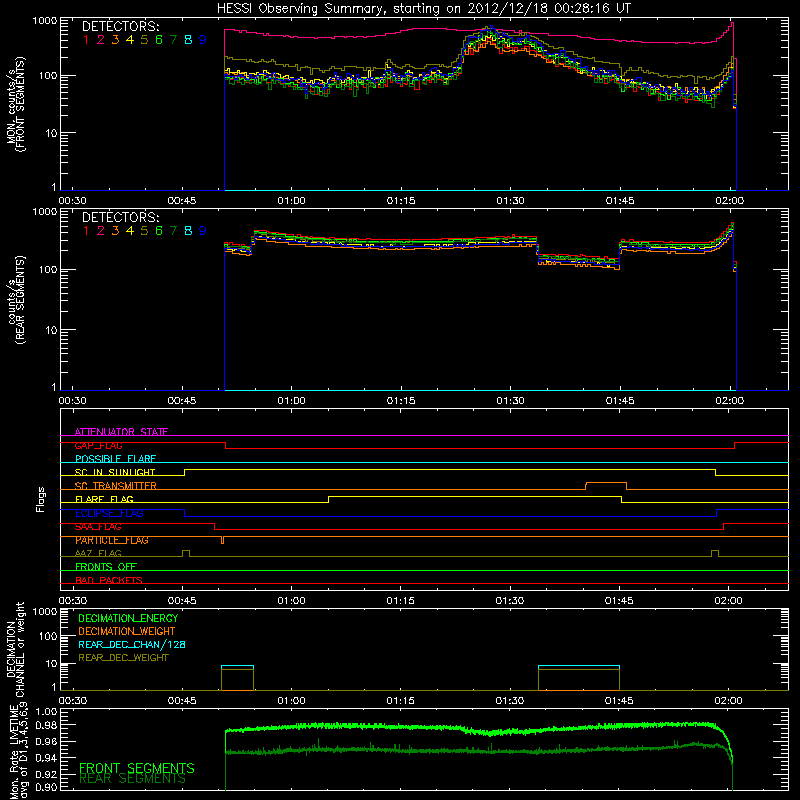Click the POSSIBLE_FLARE flag label

[115, 459]
